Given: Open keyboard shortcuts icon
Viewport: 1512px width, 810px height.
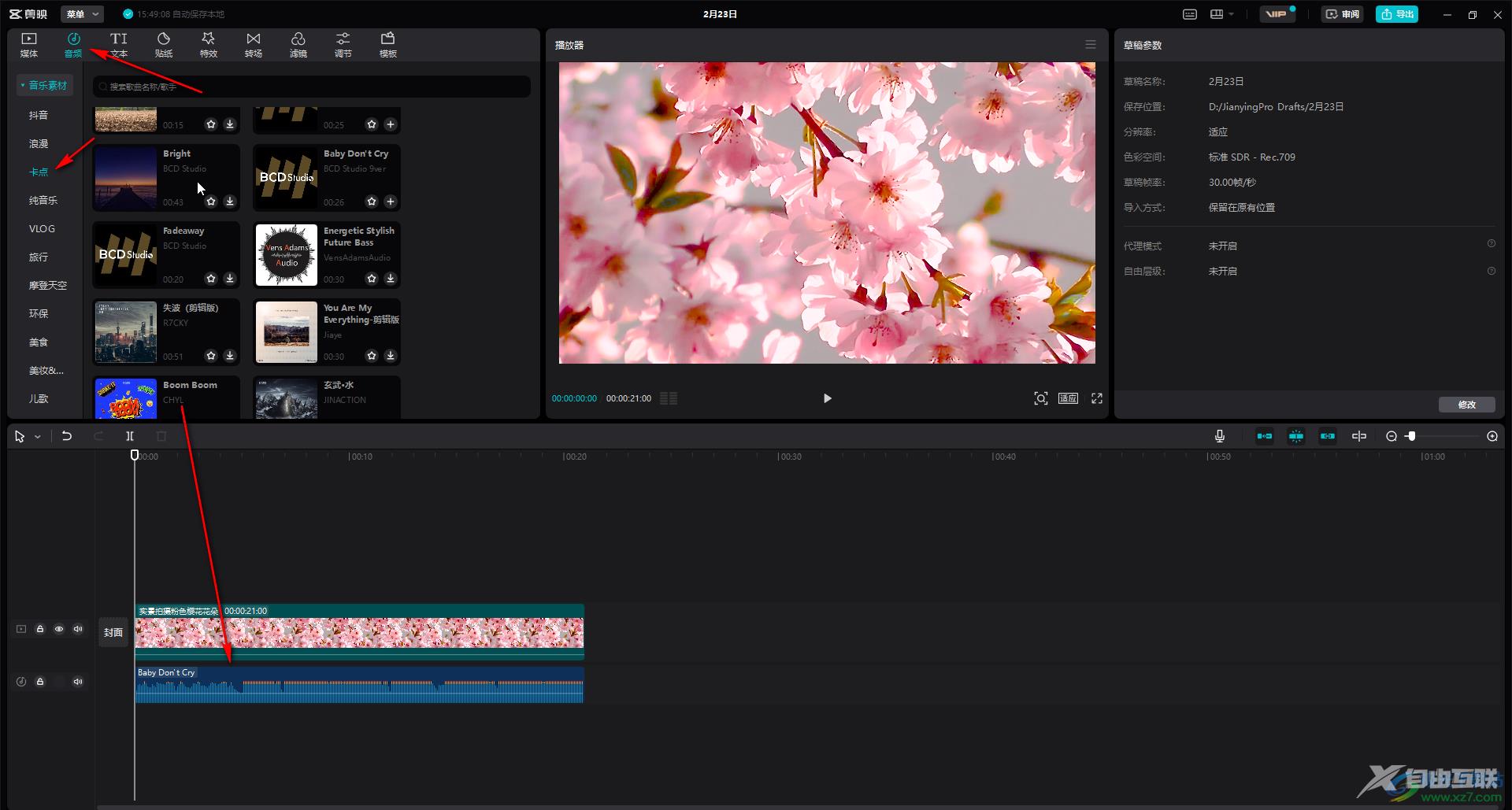Looking at the screenshot, I should pyautogui.click(x=1190, y=14).
